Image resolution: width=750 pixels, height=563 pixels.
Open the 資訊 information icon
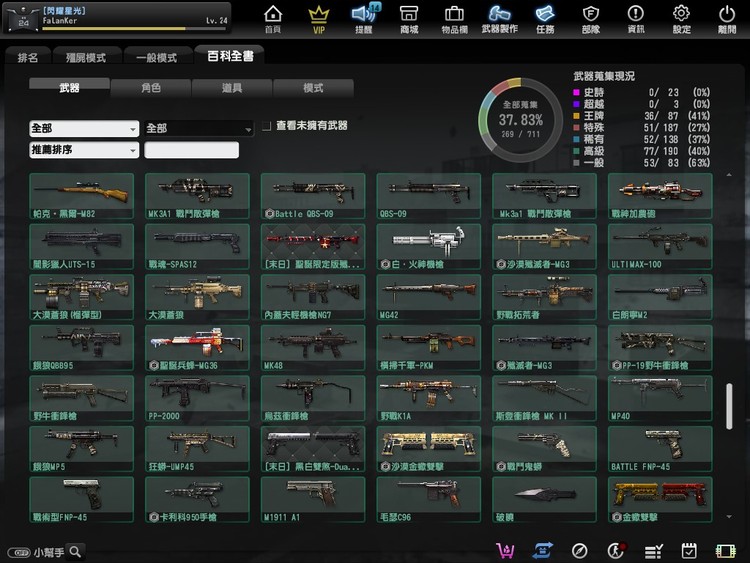636,19
